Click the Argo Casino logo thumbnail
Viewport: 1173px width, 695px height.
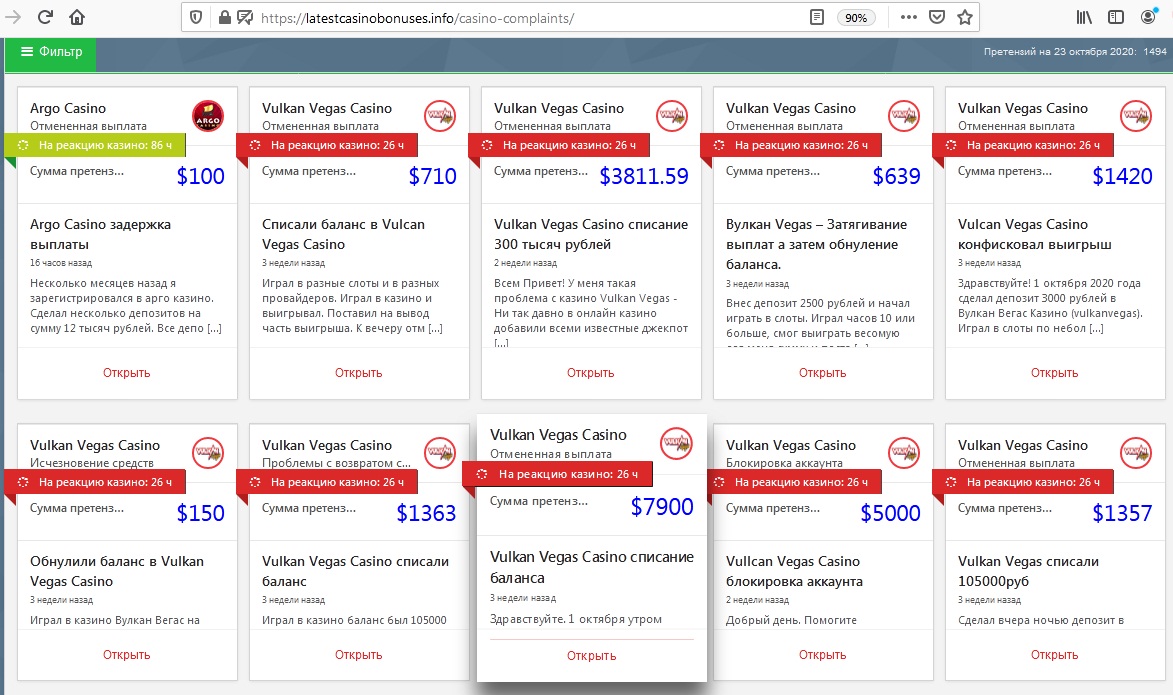pyautogui.click(x=207, y=116)
